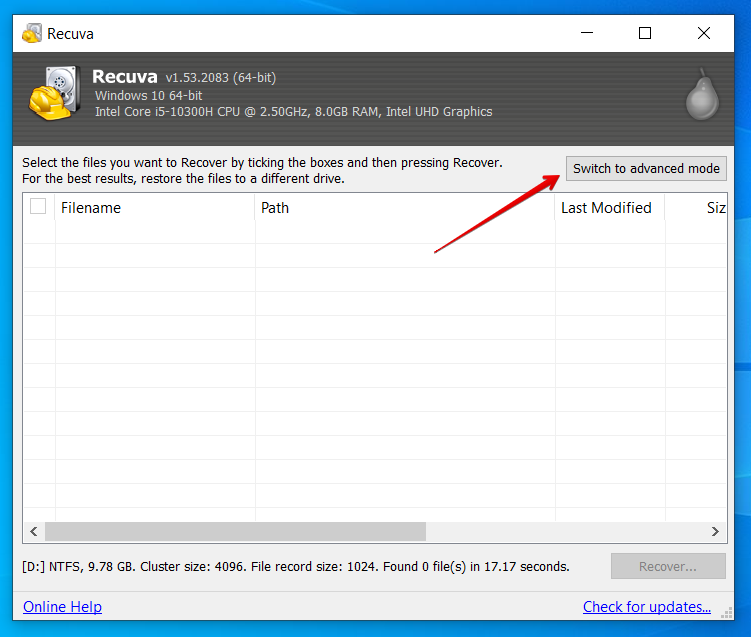Minimize the Recuva window
This screenshot has width=751, height=637.
coord(587,33)
